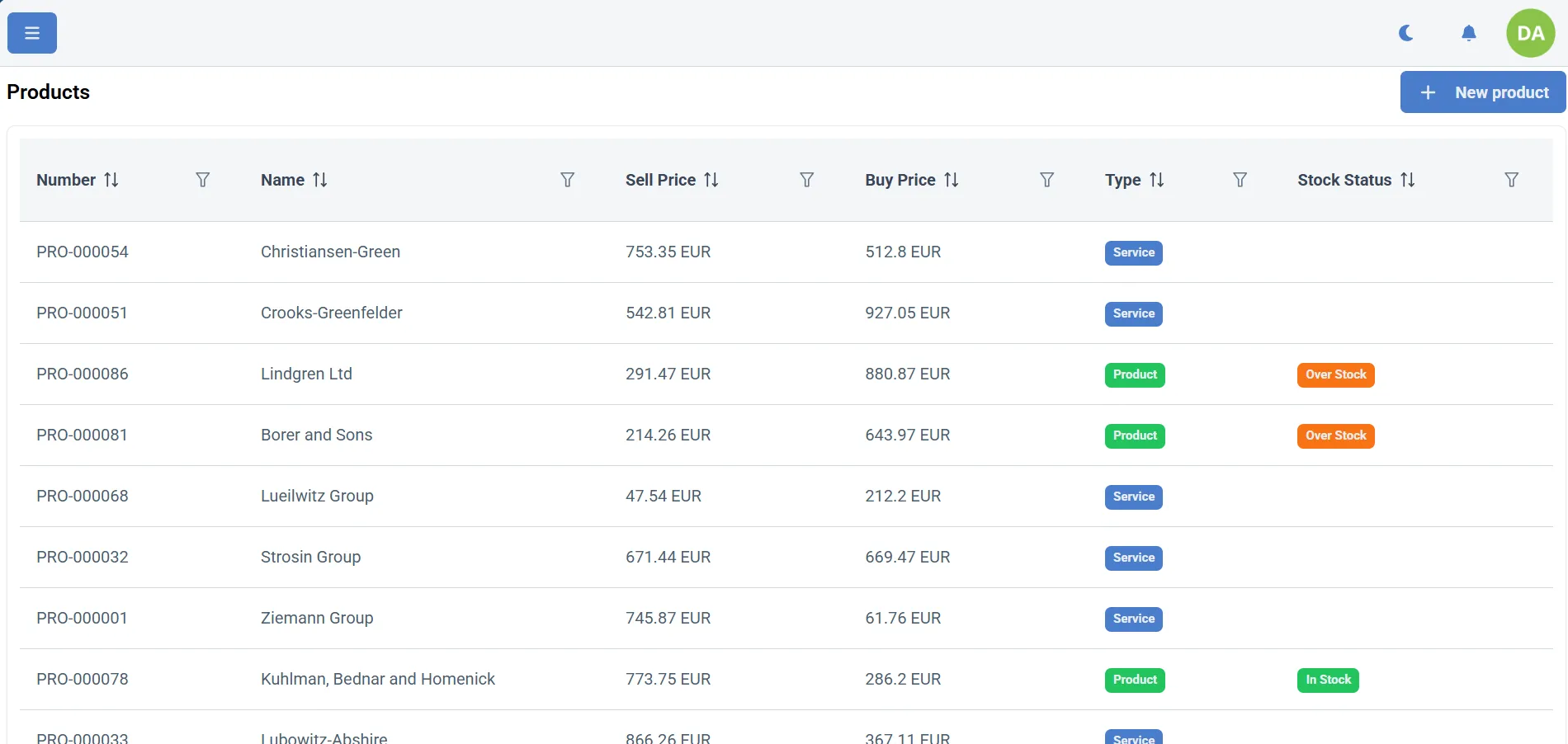Open the filter for the Sell Price column
The image size is (1568, 744).
coord(806,180)
